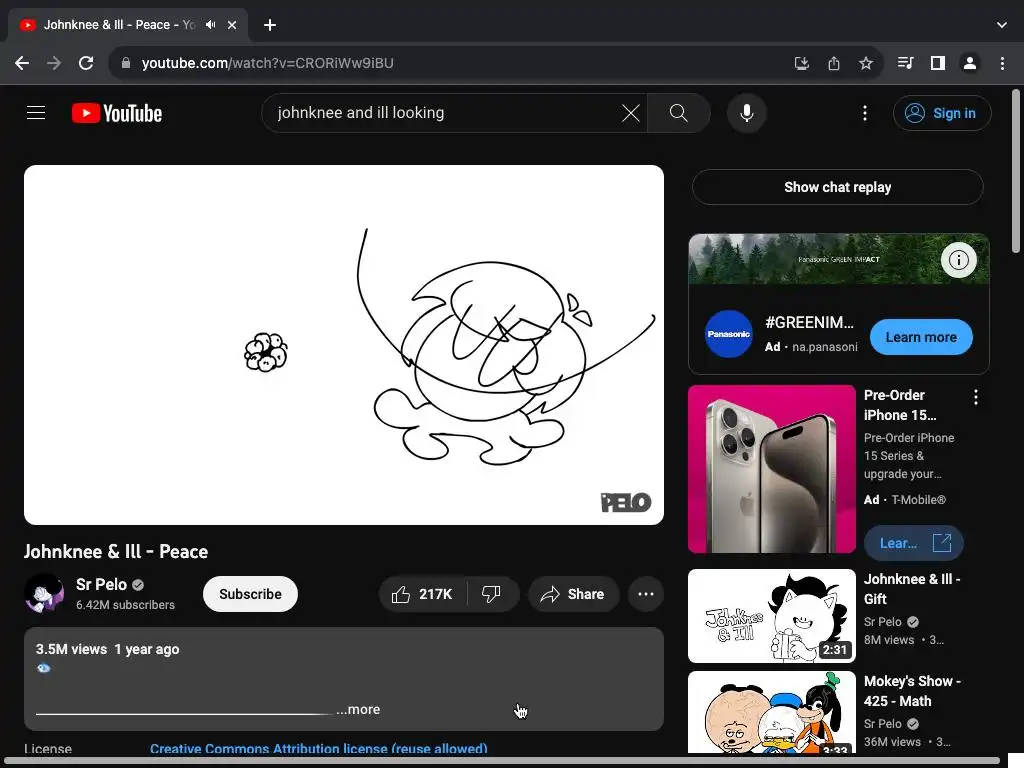Click the vertical page scrollbar
Viewport: 1024px width, 768px height.
click(1016, 171)
